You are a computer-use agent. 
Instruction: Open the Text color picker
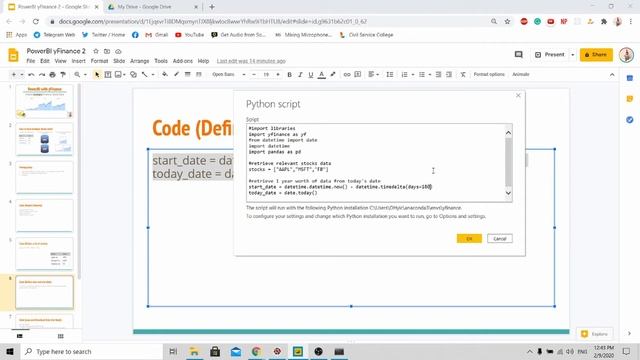[x=322, y=75]
